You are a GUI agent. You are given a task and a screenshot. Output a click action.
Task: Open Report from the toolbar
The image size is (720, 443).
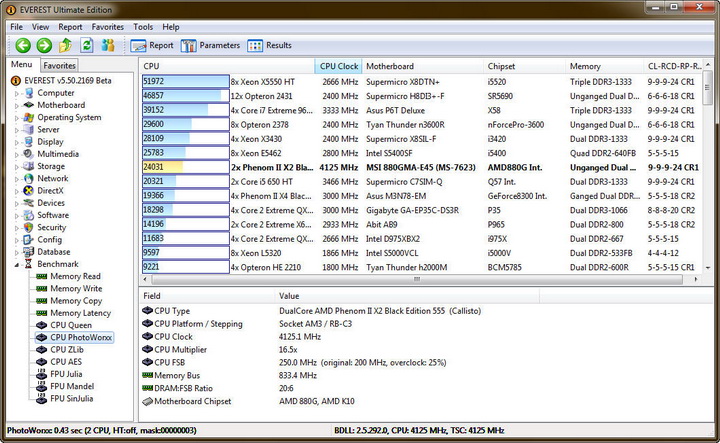tap(152, 45)
